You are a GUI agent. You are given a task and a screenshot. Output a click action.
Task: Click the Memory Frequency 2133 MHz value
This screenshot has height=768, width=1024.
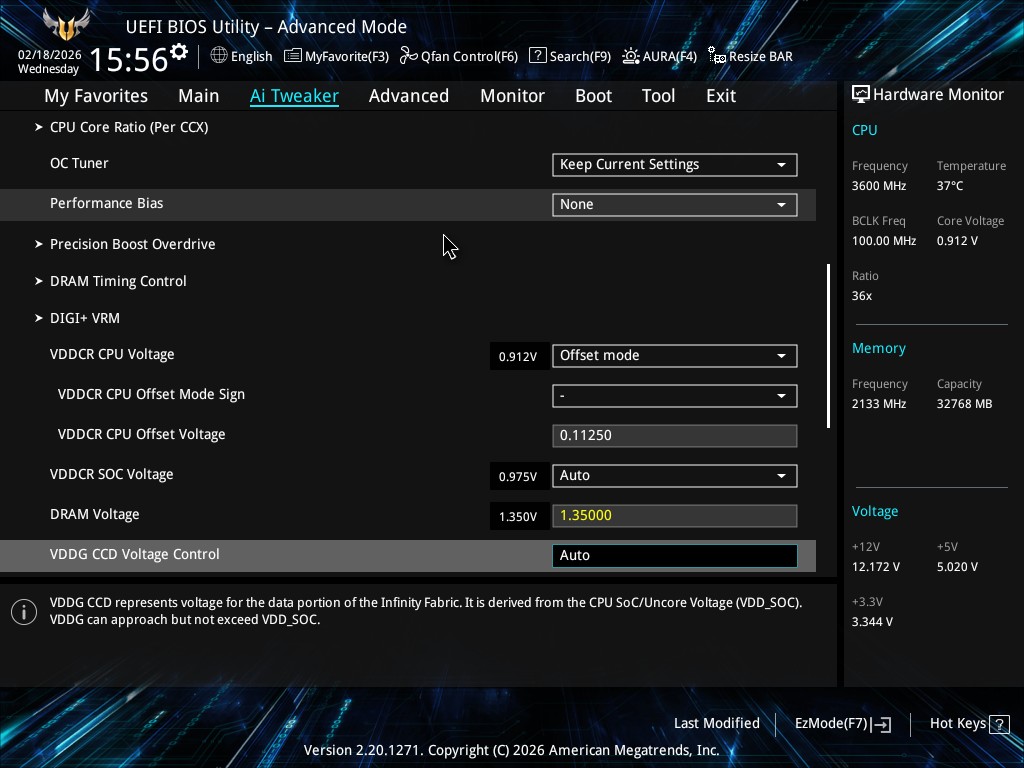click(878, 404)
